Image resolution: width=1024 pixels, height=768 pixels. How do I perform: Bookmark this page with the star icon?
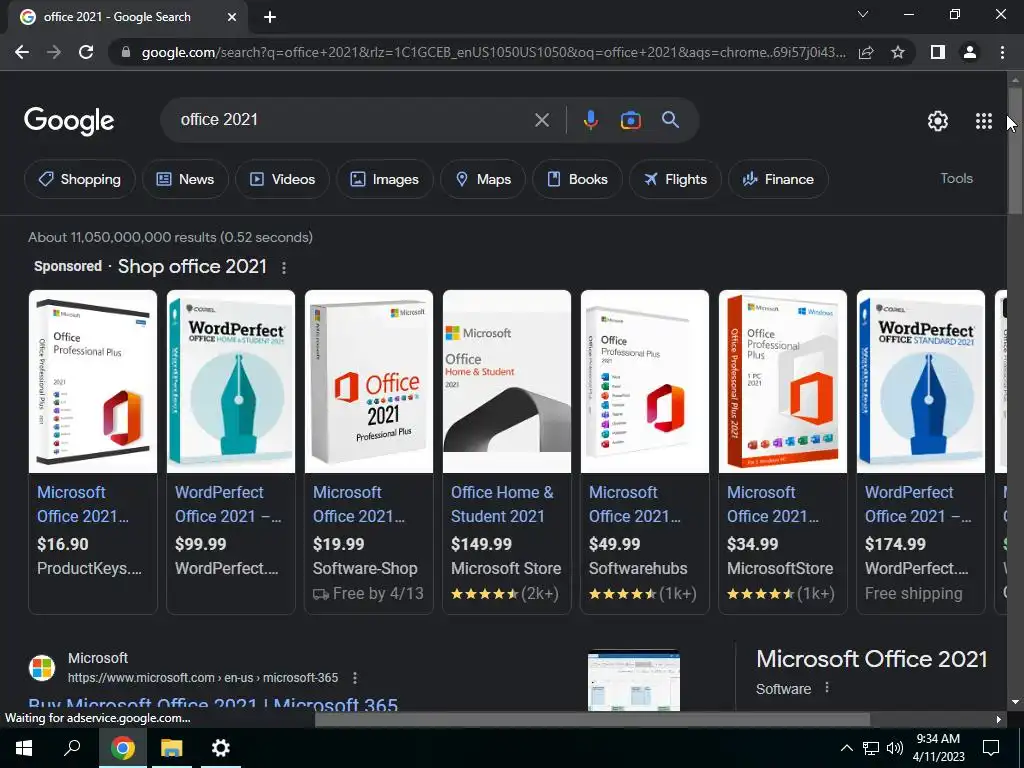tap(898, 52)
